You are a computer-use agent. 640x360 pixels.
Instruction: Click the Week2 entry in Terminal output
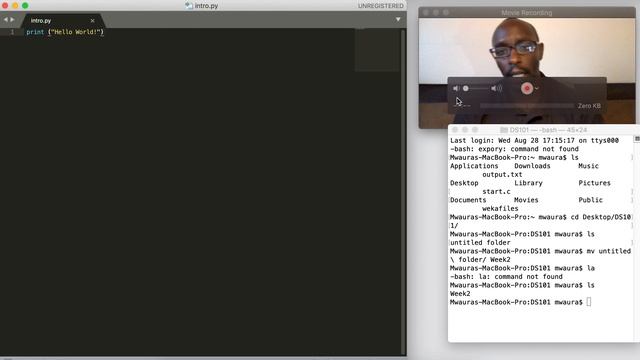[x=460, y=293]
